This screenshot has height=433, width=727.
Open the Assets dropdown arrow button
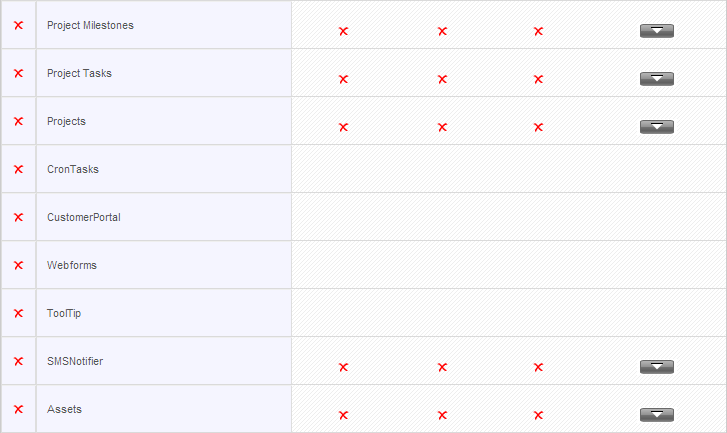click(657, 415)
